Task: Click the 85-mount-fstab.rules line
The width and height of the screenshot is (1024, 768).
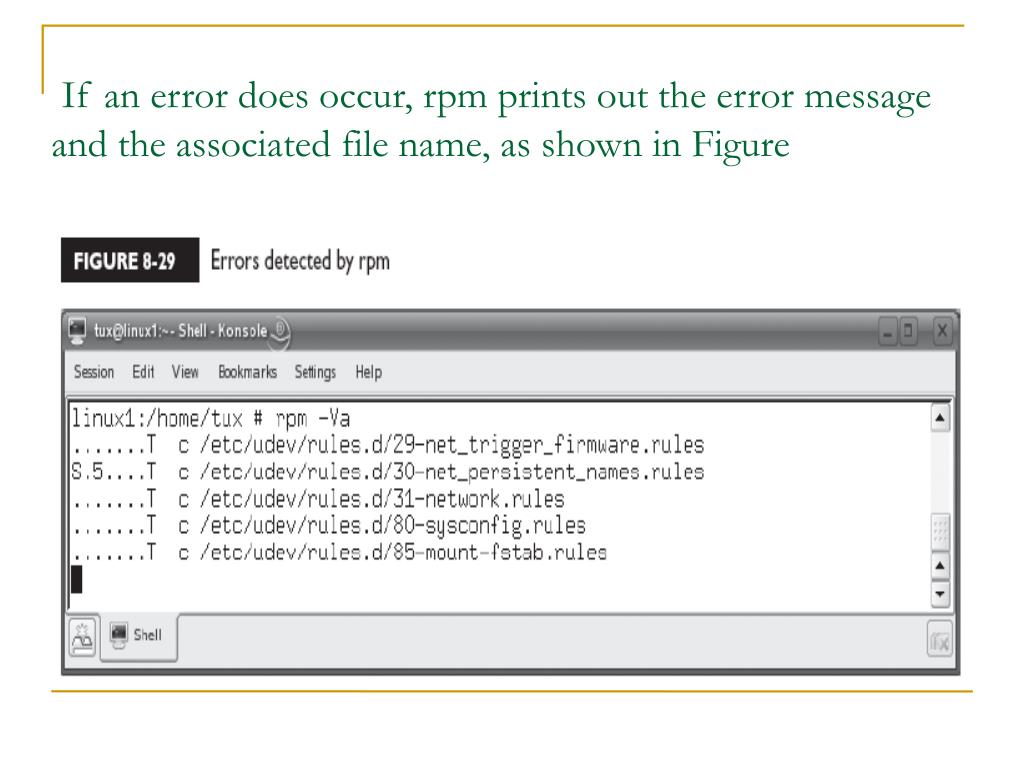Action: (x=339, y=553)
